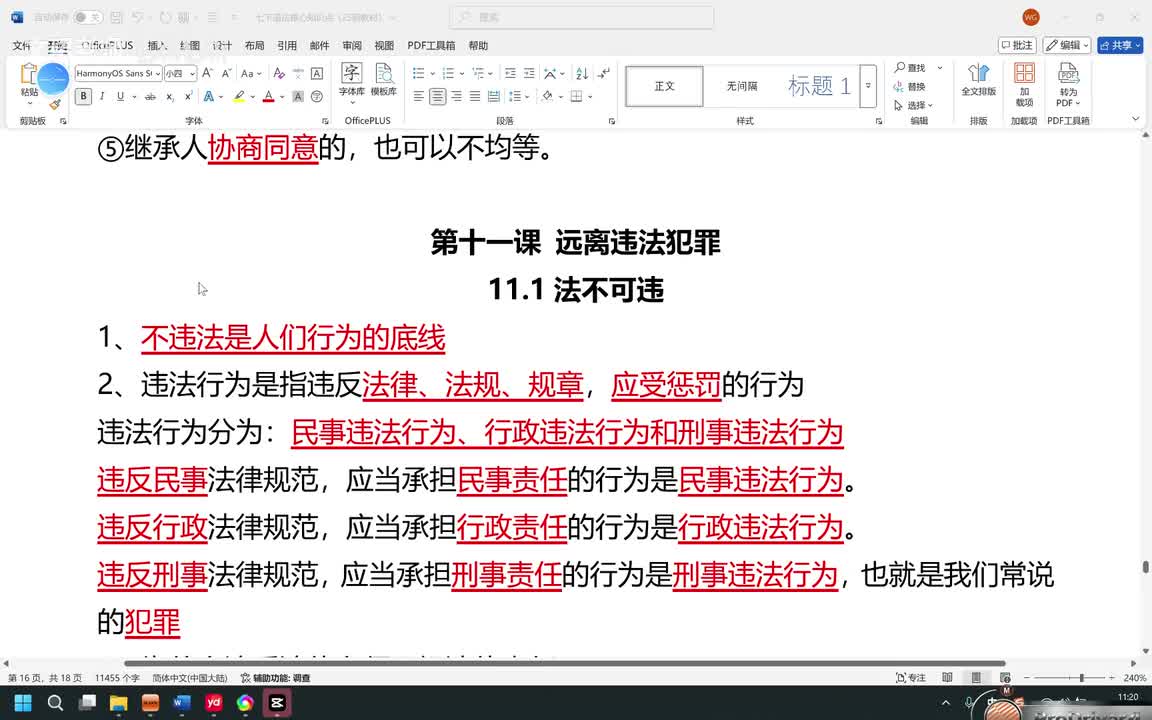This screenshot has width=1152, height=720.
Task: Click borders grid icon
Action: click(577, 96)
